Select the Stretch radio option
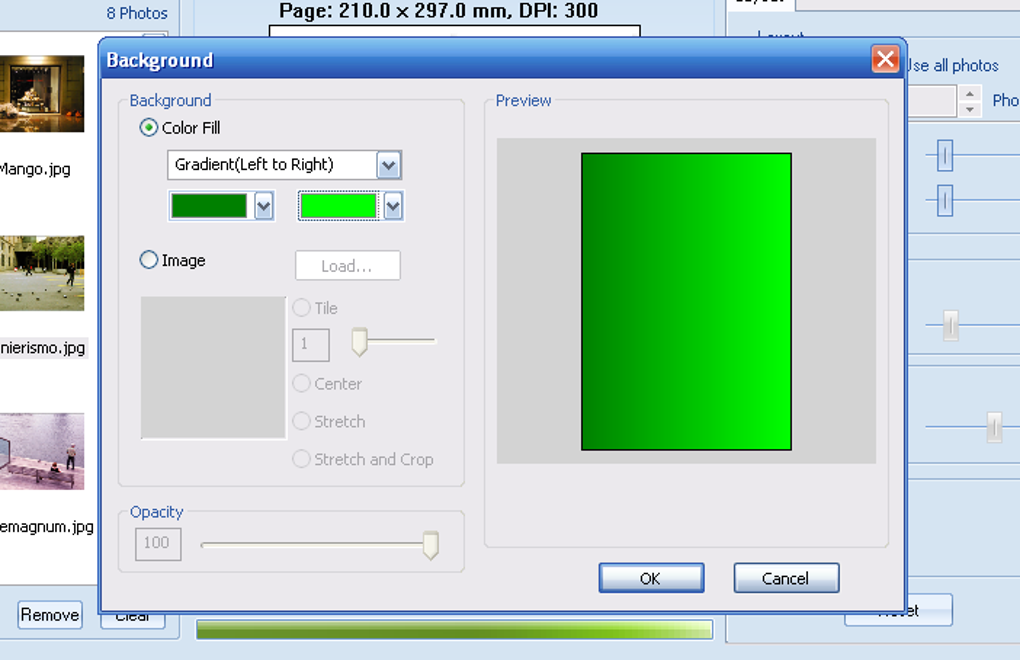Viewport: 1020px width, 660px height. click(301, 421)
